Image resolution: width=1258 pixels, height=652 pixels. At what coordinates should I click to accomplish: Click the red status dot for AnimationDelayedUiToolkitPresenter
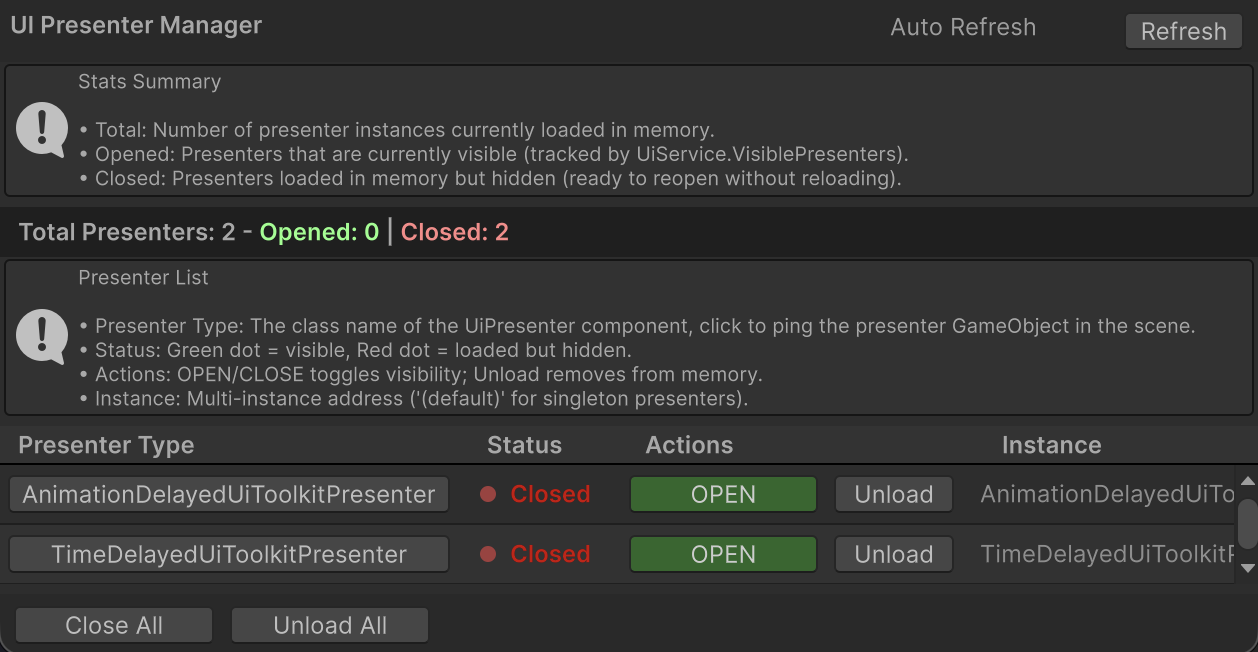click(x=488, y=494)
